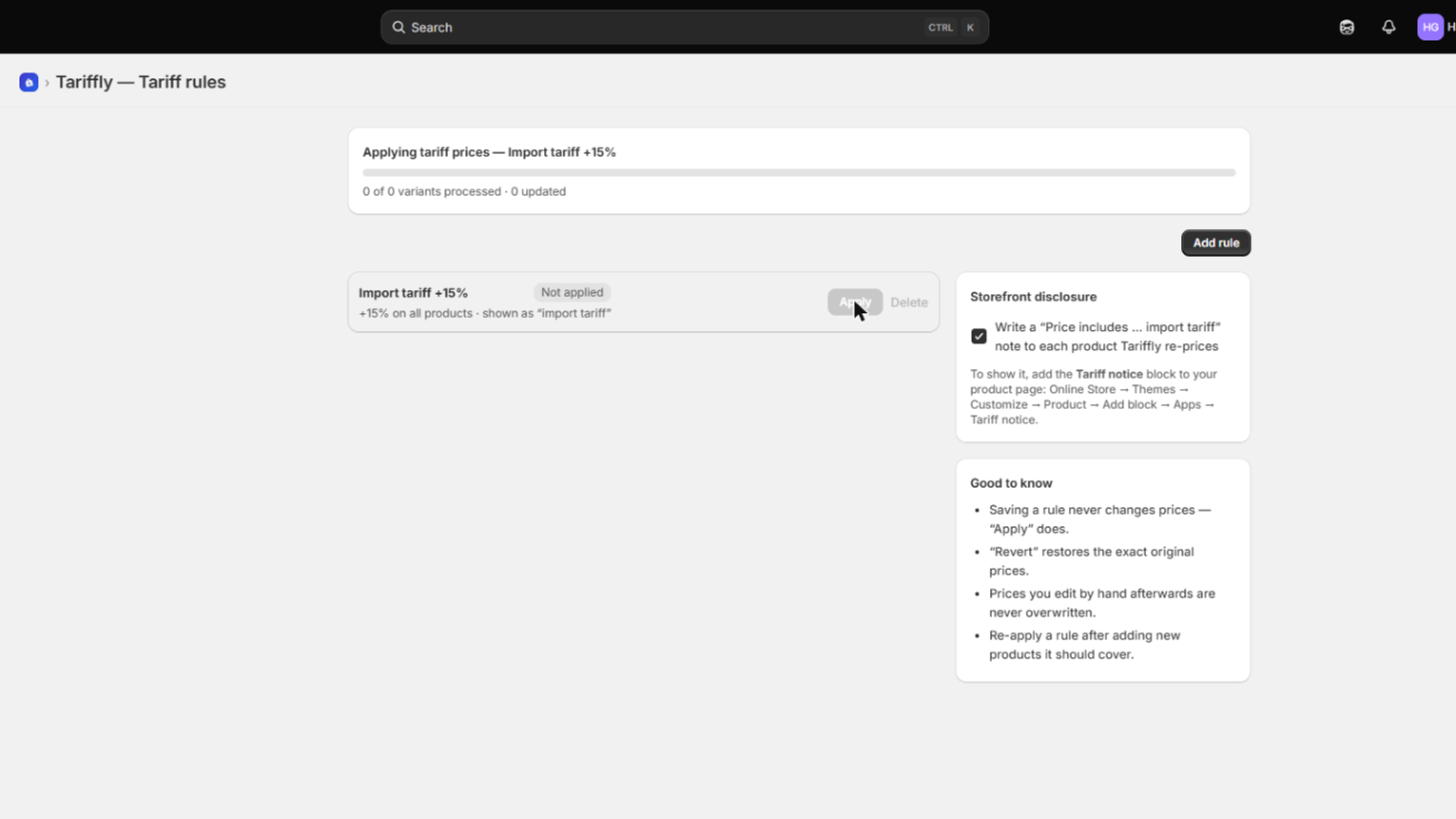1456x819 pixels.
Task: Click the Good to know heading
Action: coord(1011,483)
